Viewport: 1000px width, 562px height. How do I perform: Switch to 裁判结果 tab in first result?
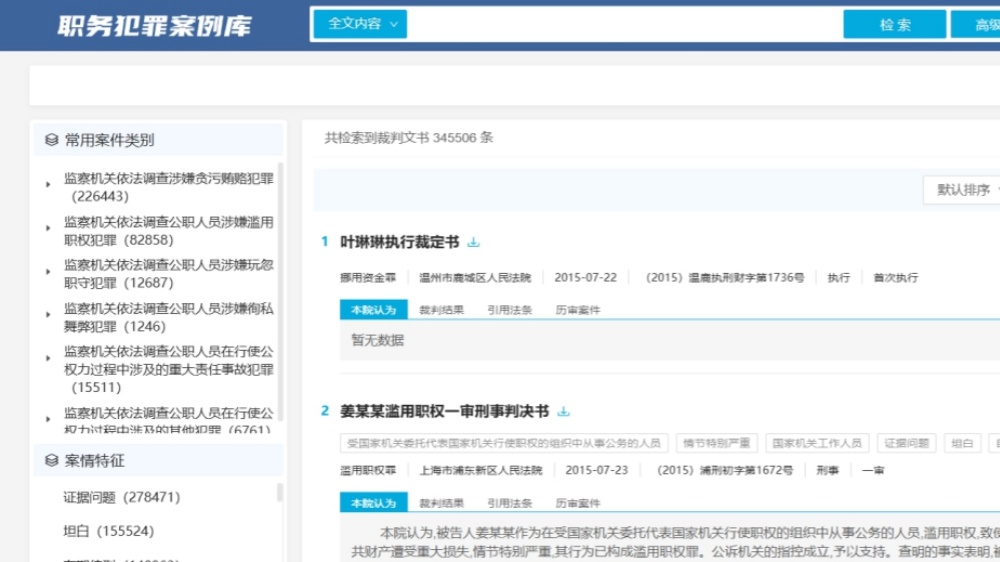tap(441, 310)
